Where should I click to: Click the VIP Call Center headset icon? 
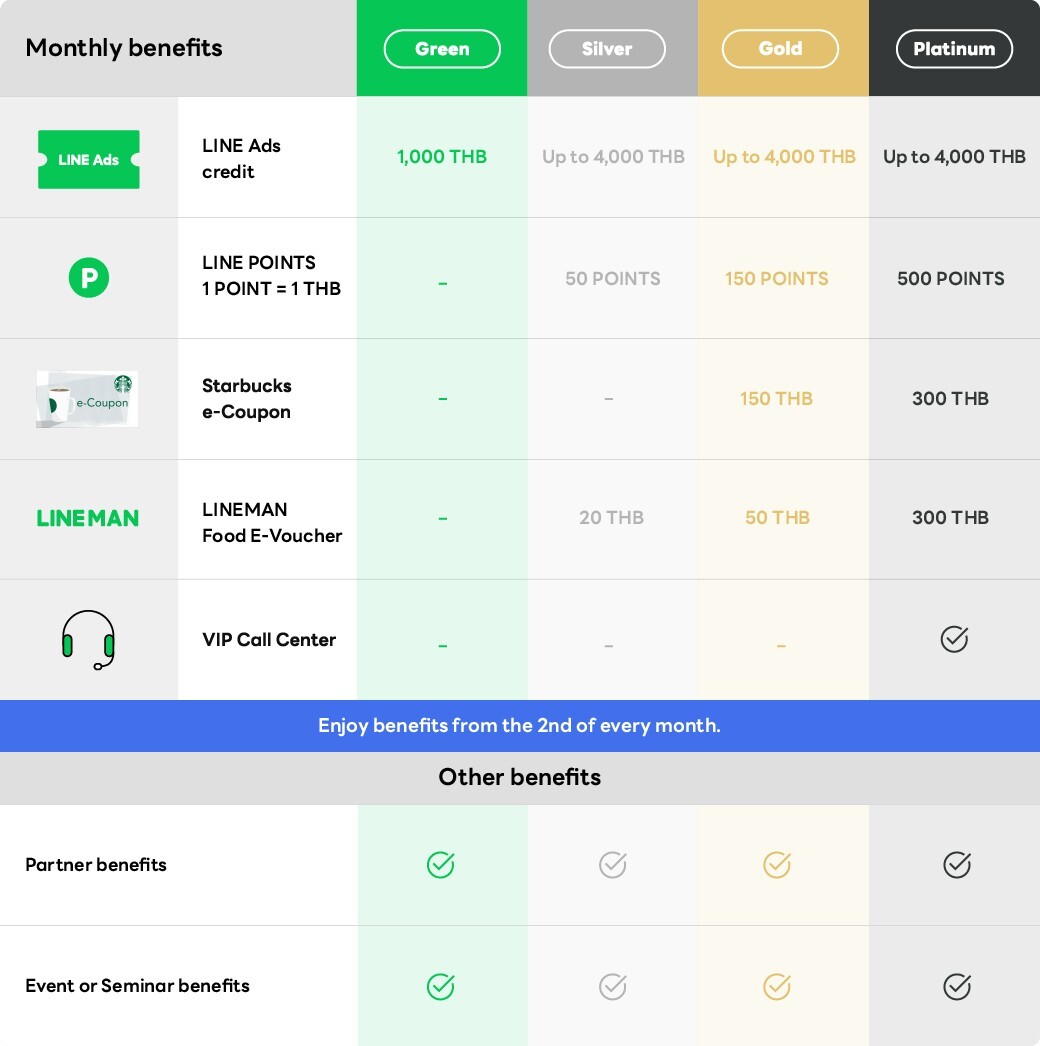pos(88,640)
